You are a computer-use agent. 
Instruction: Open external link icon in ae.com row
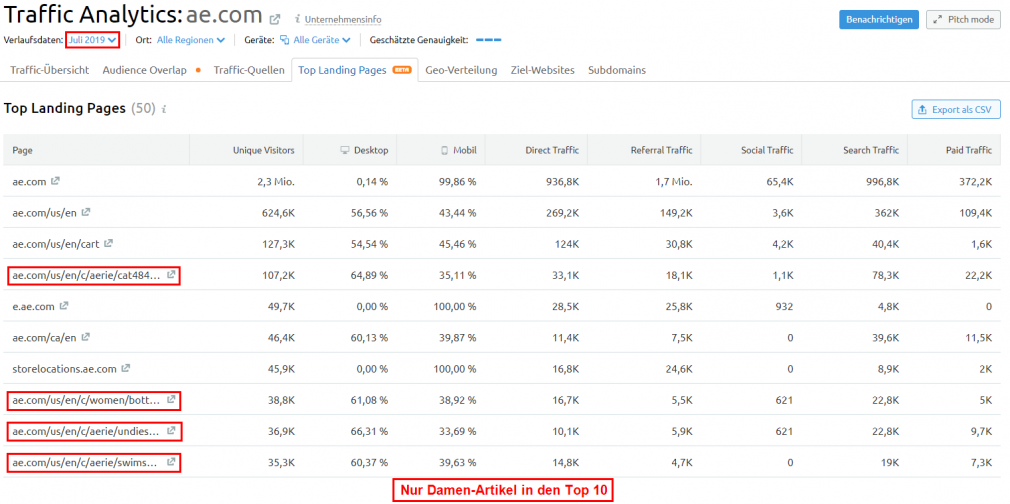tap(55, 181)
